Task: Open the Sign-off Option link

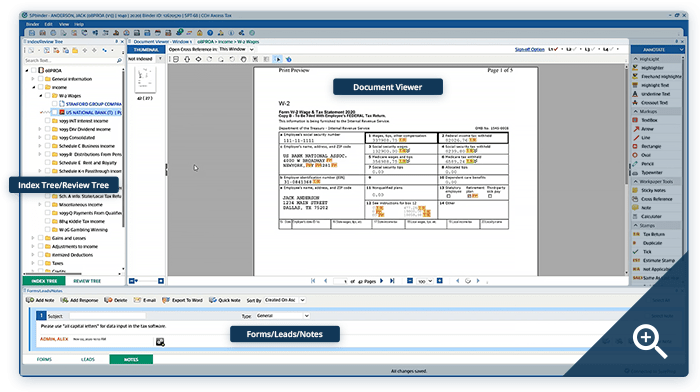Action: tap(529, 49)
